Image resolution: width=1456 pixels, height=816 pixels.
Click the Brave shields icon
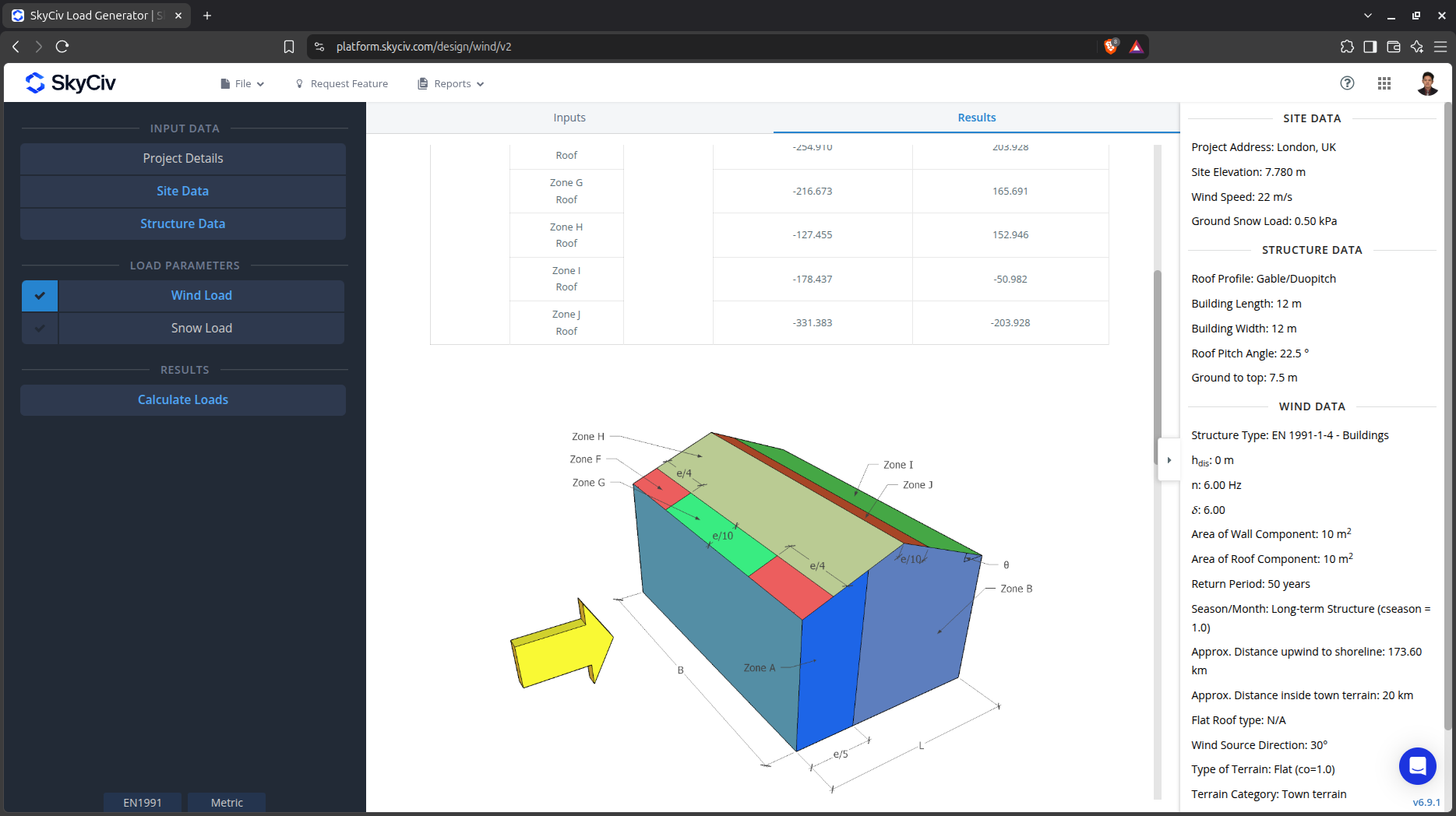[x=1111, y=47]
